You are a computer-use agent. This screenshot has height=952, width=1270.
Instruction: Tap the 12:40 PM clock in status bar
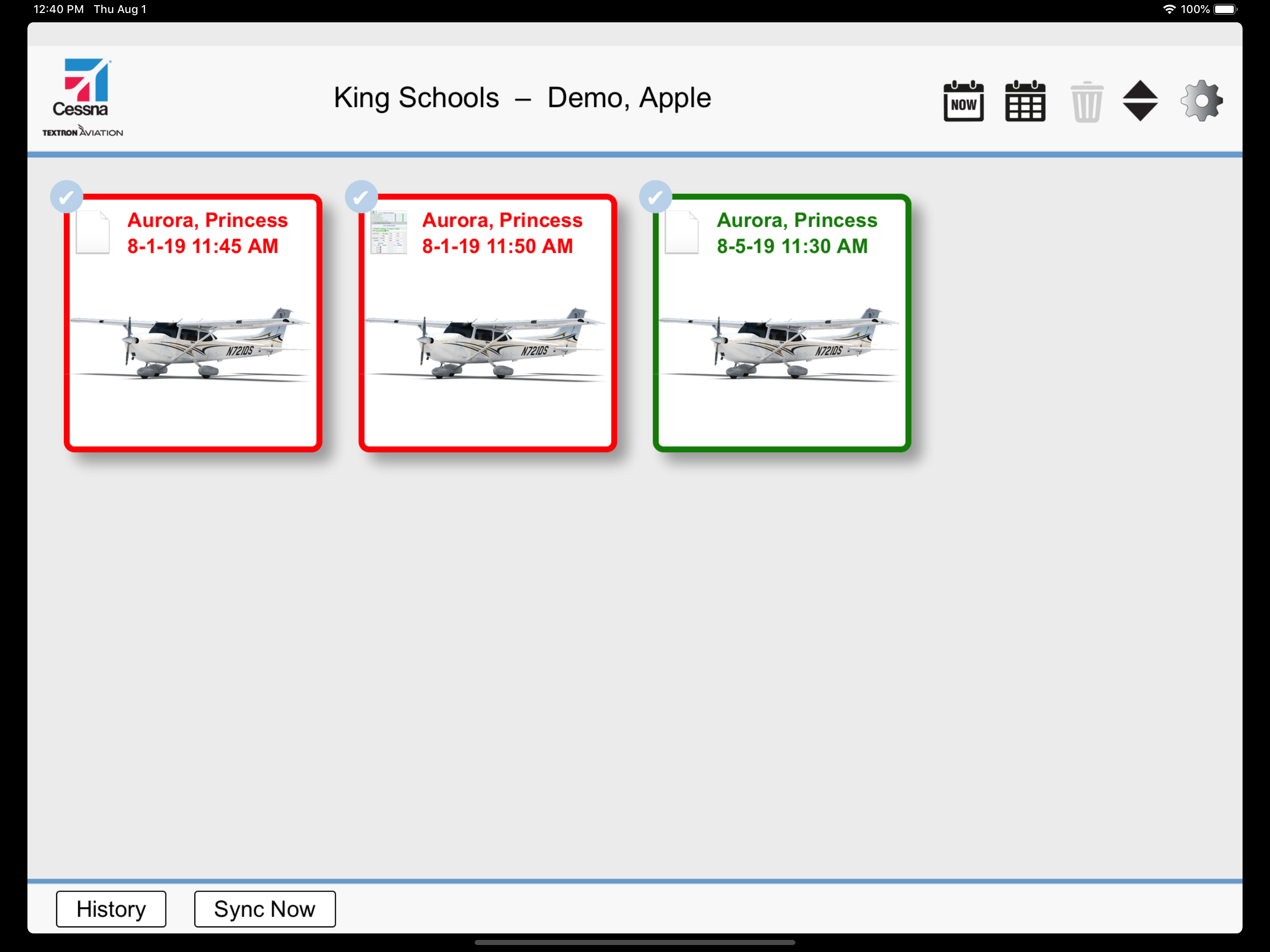coord(59,9)
